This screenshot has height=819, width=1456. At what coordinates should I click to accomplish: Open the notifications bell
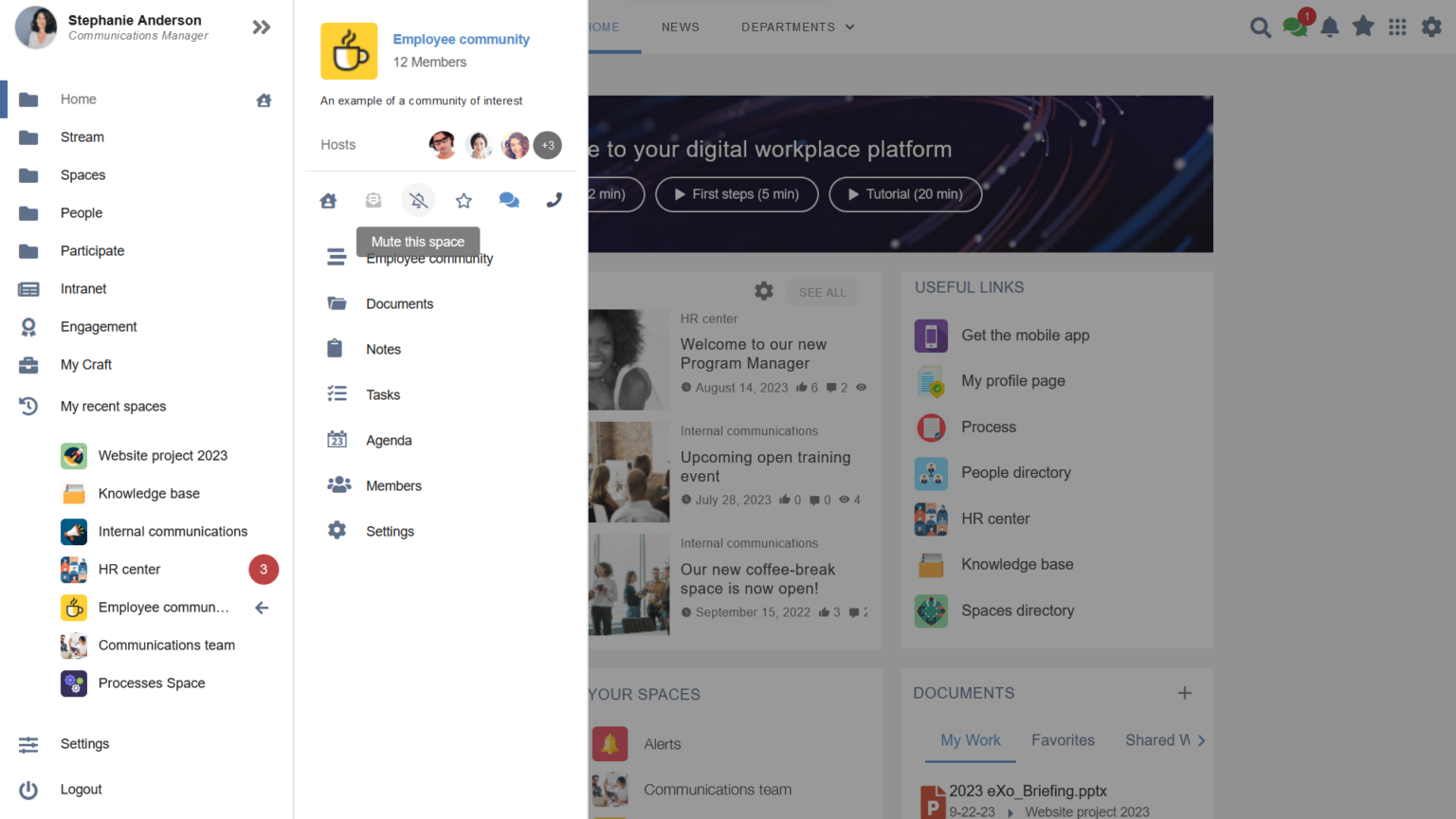pos(1329,27)
